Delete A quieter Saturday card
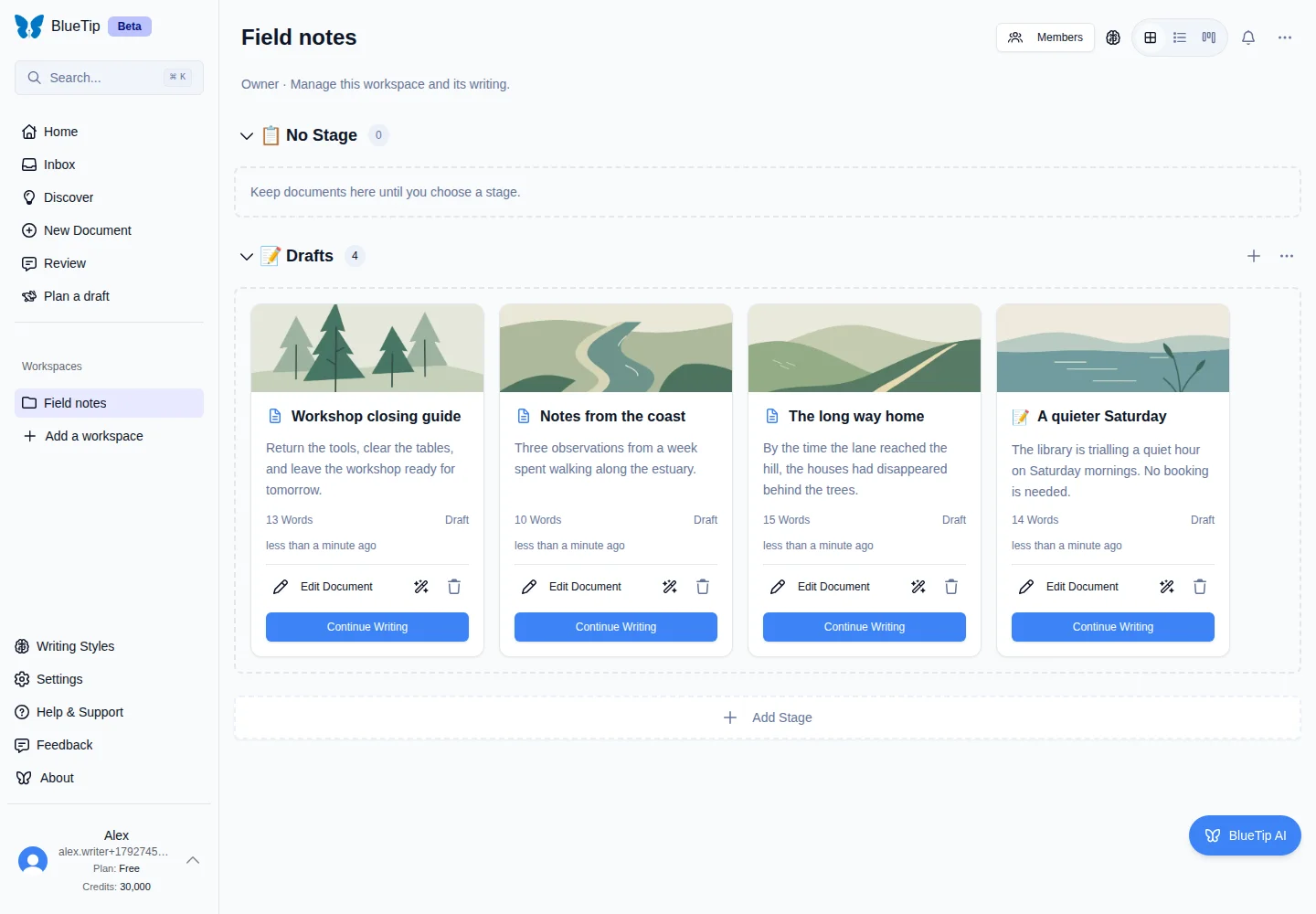1316x914 pixels. tap(1200, 587)
